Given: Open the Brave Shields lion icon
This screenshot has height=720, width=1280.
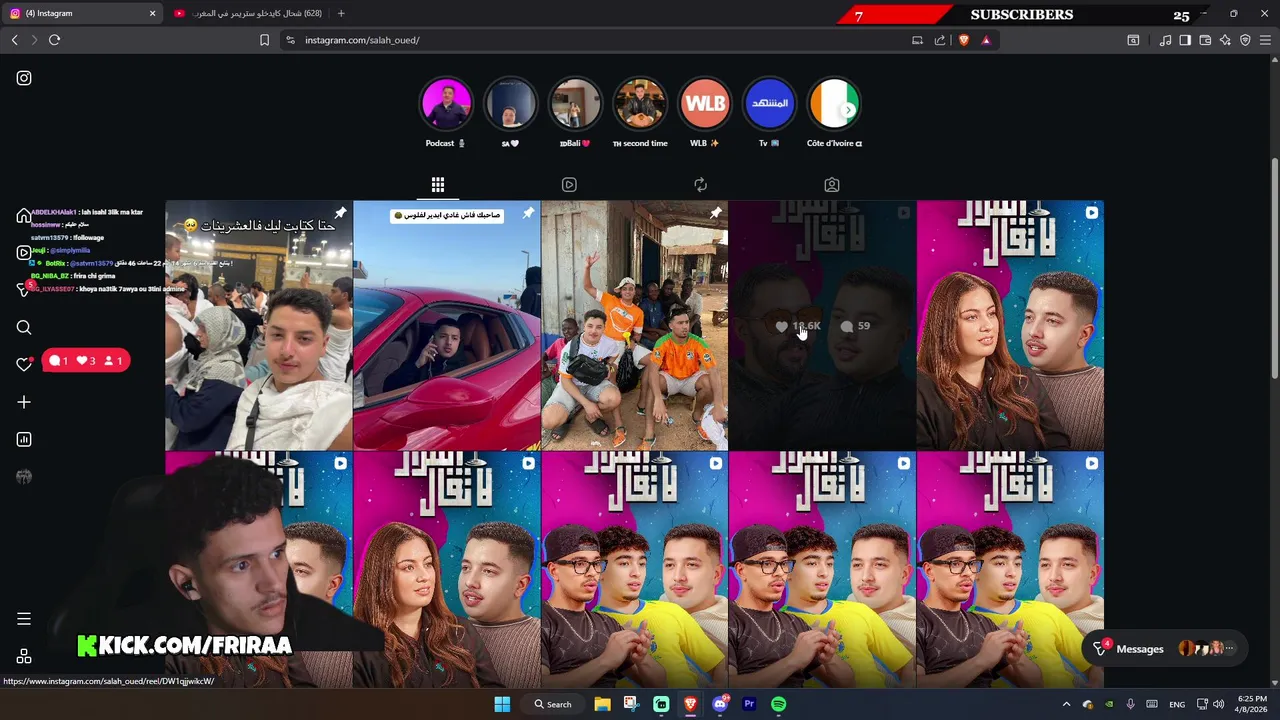Looking at the screenshot, I should pos(964,40).
